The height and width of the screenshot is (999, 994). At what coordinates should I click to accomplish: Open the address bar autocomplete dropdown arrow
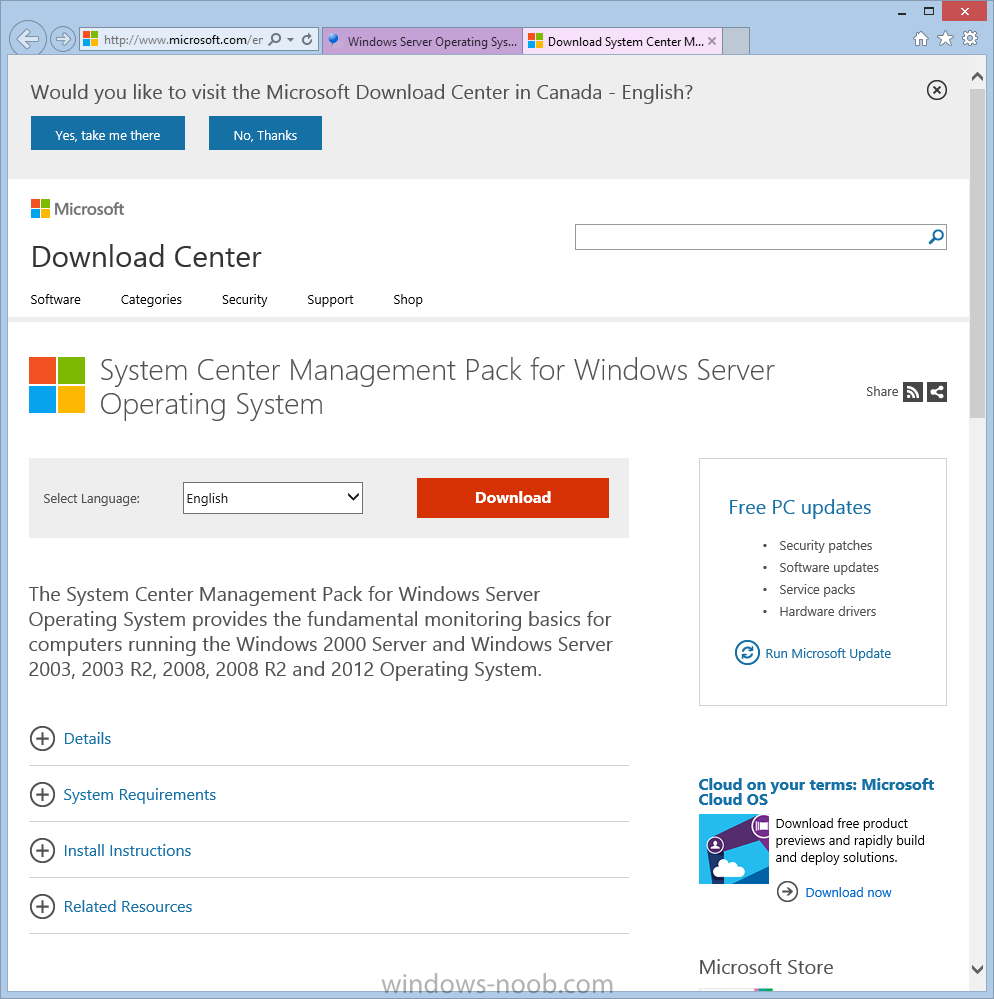(x=291, y=40)
